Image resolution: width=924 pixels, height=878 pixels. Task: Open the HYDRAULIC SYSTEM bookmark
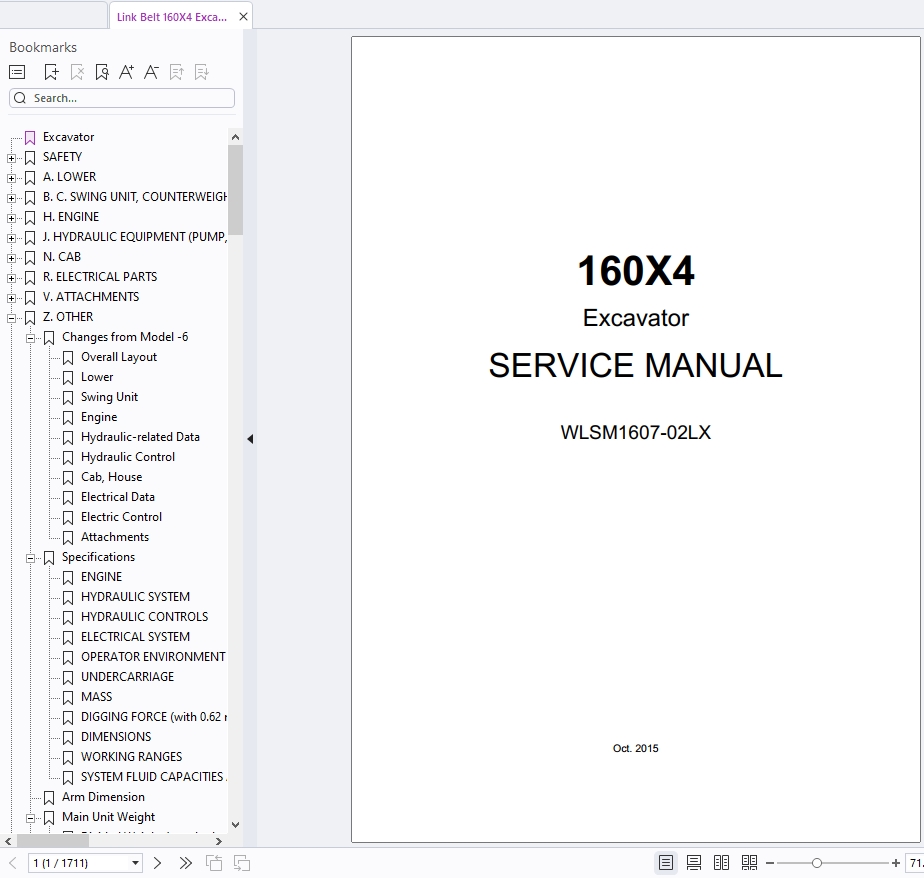click(x=136, y=597)
